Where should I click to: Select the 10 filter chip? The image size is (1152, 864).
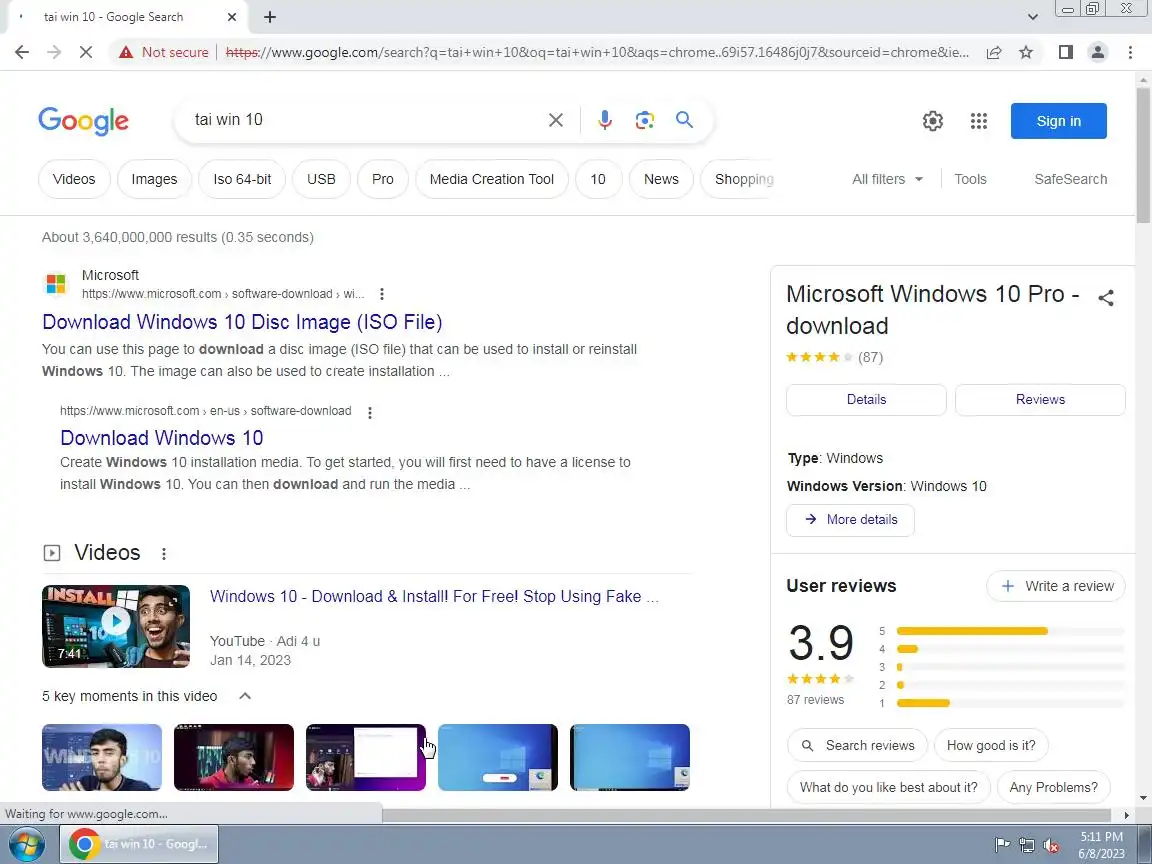point(598,179)
